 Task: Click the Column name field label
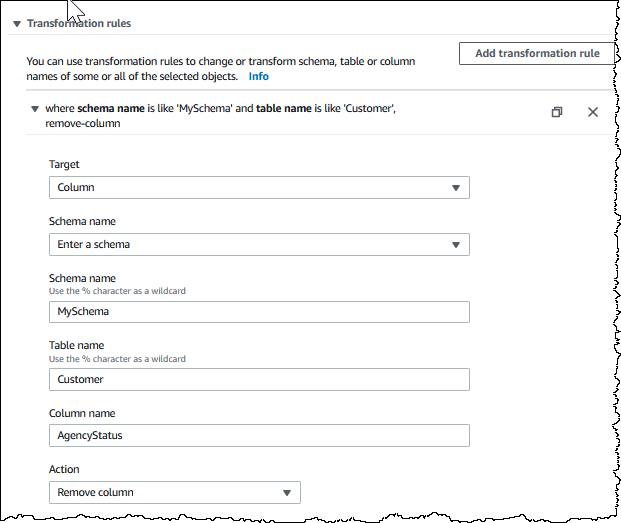pyautogui.click(x=82, y=413)
